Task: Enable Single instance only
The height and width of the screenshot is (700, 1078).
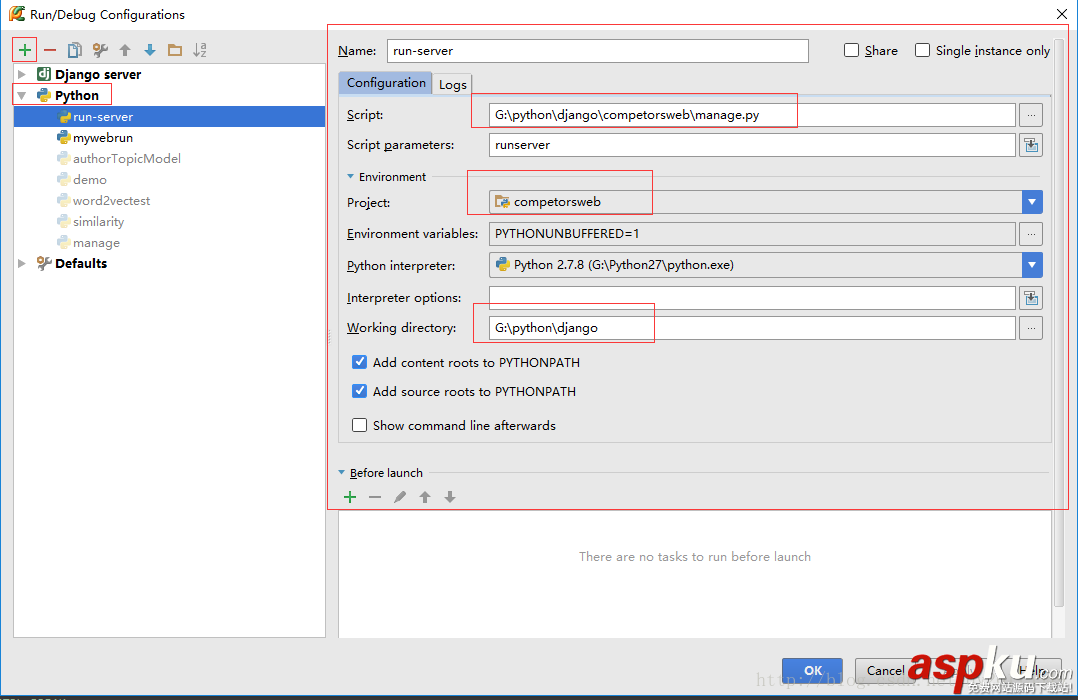Action: pyautogui.click(x=922, y=50)
